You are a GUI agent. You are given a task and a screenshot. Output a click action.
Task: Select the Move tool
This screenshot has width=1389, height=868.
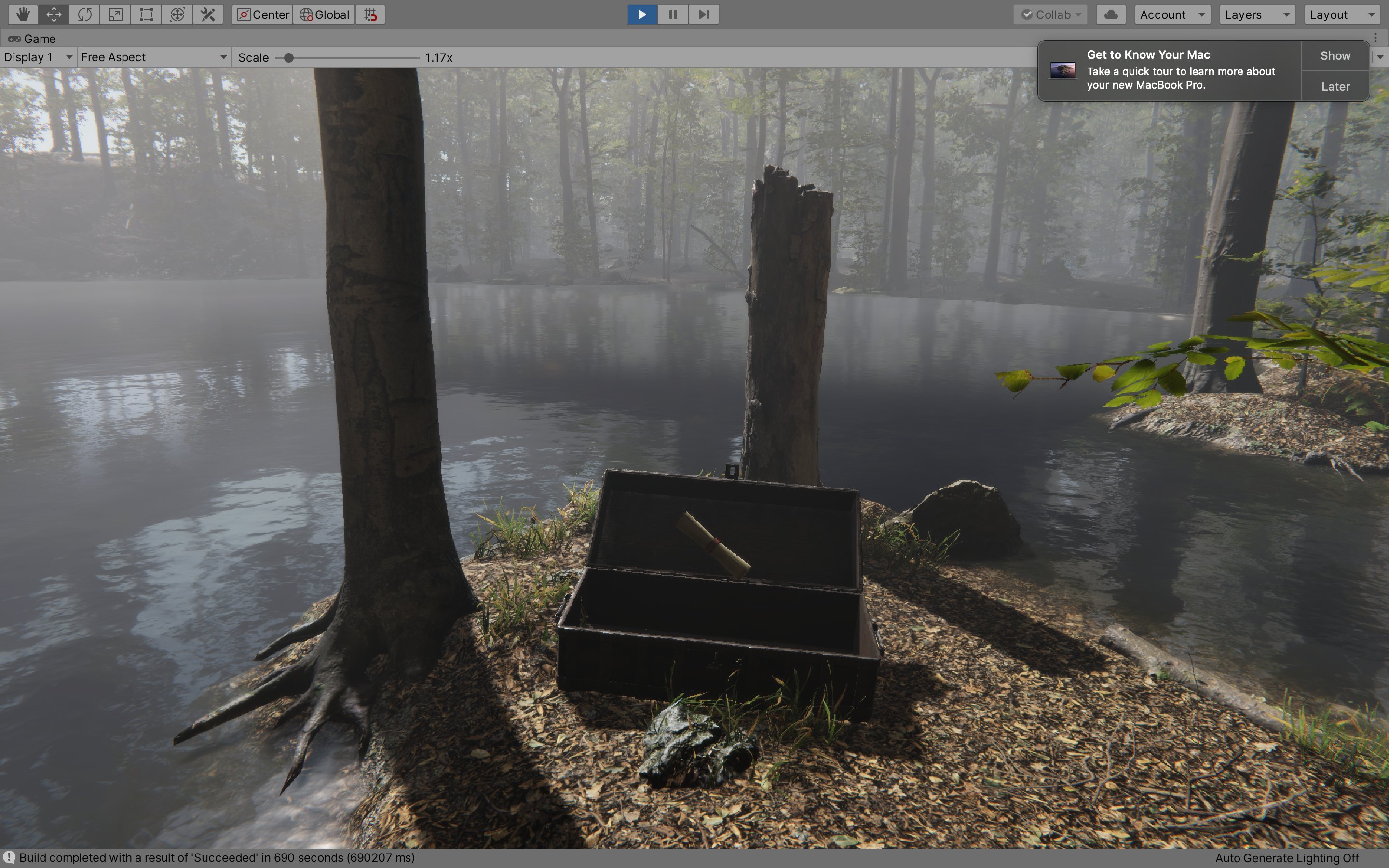[54, 14]
